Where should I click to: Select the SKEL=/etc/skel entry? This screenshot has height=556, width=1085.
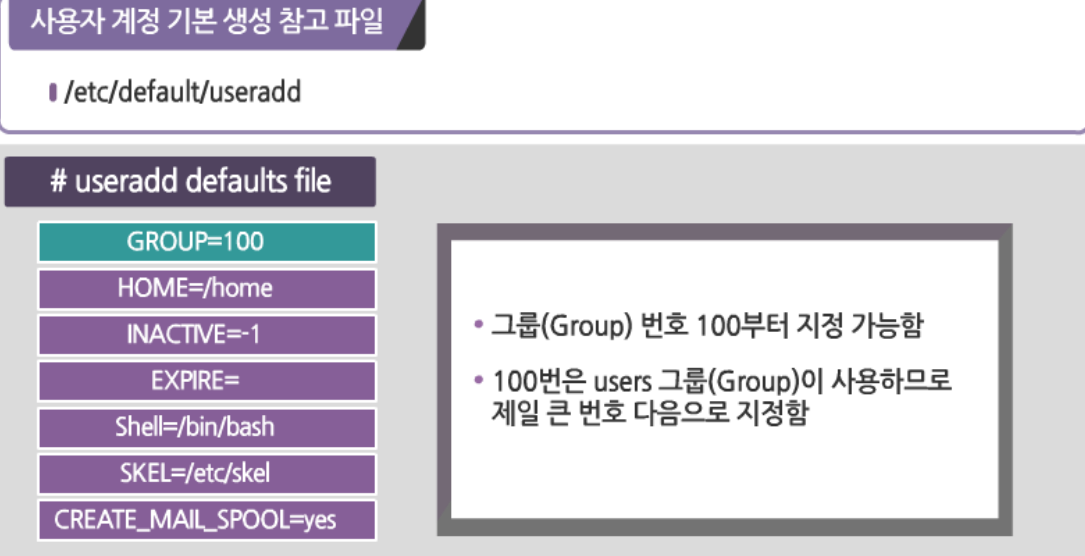point(207,474)
